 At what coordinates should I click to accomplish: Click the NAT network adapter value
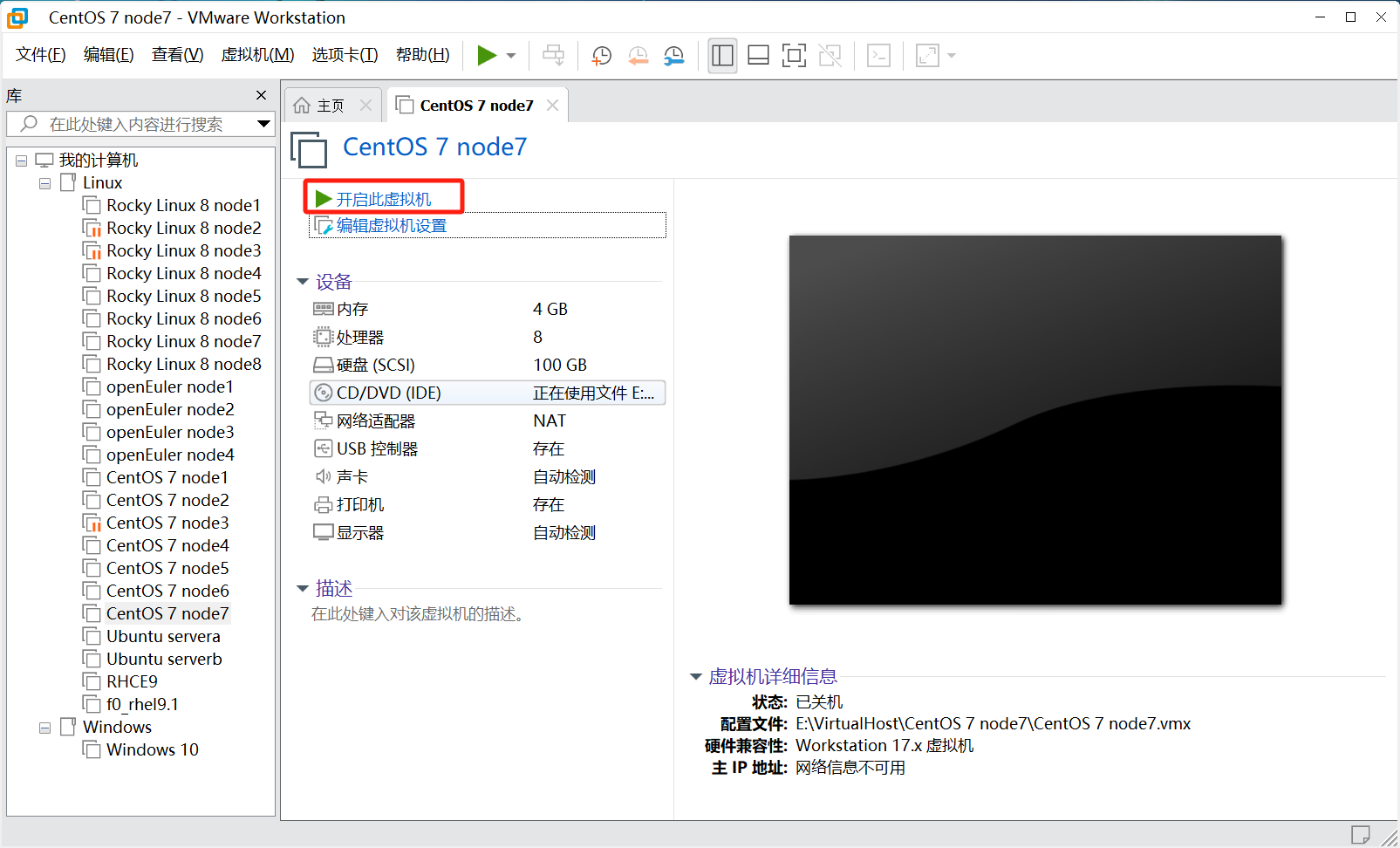[550, 421]
